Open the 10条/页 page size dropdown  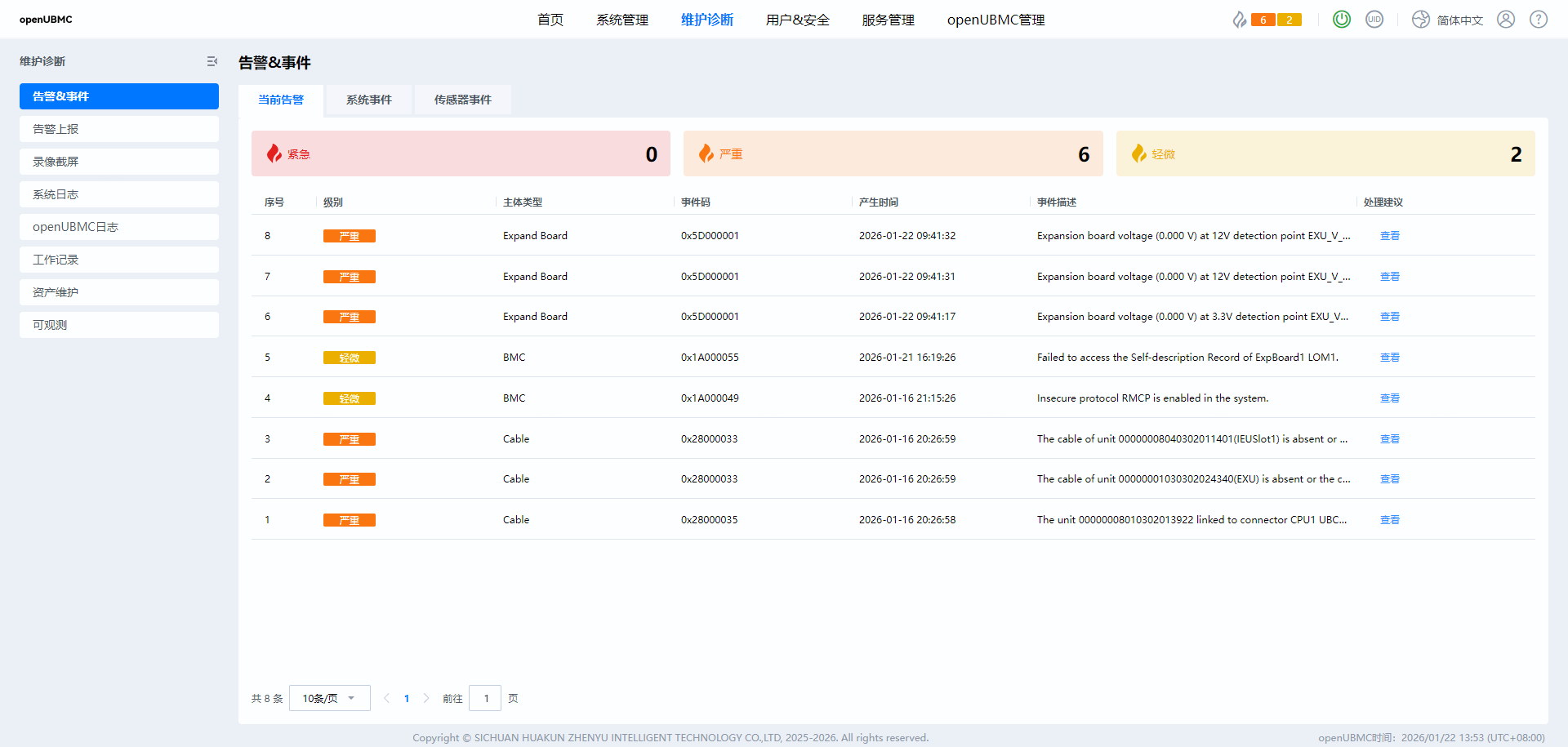pos(329,698)
